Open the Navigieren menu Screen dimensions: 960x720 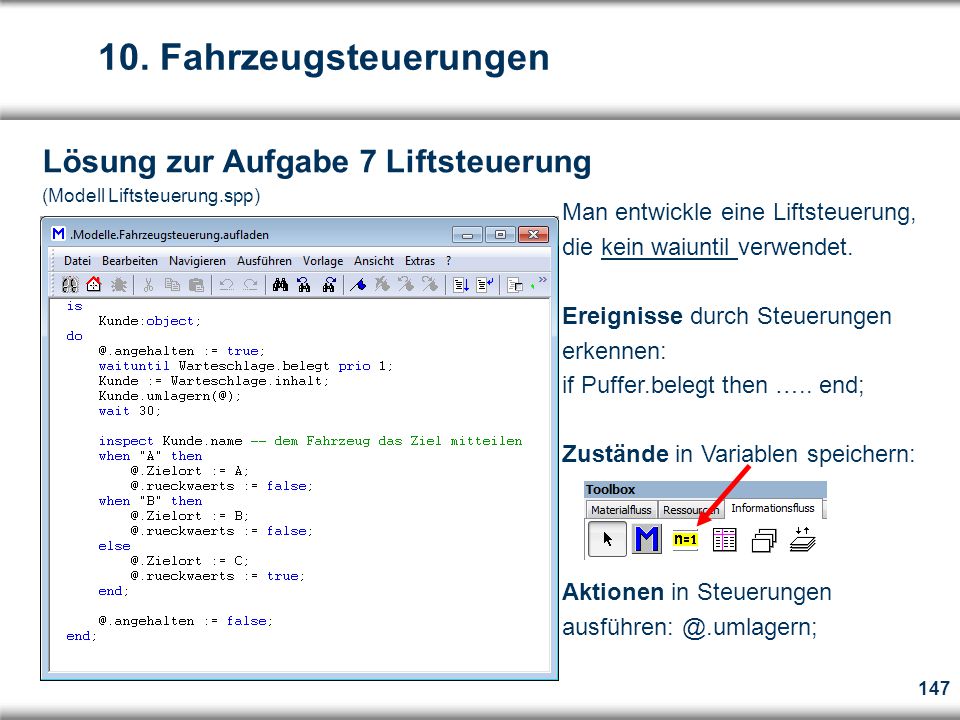197,261
